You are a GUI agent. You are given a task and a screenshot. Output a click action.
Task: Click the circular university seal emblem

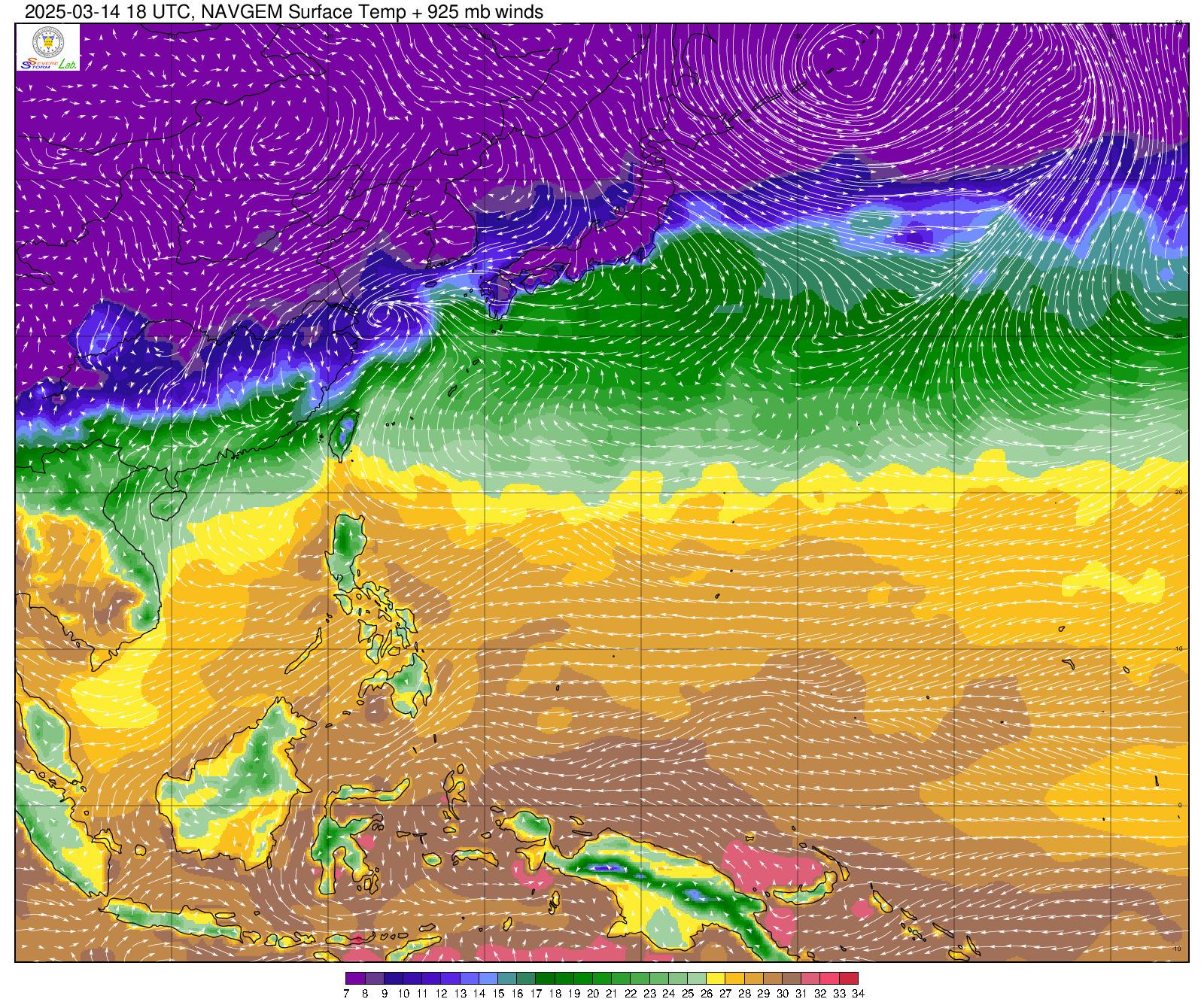[x=48, y=41]
